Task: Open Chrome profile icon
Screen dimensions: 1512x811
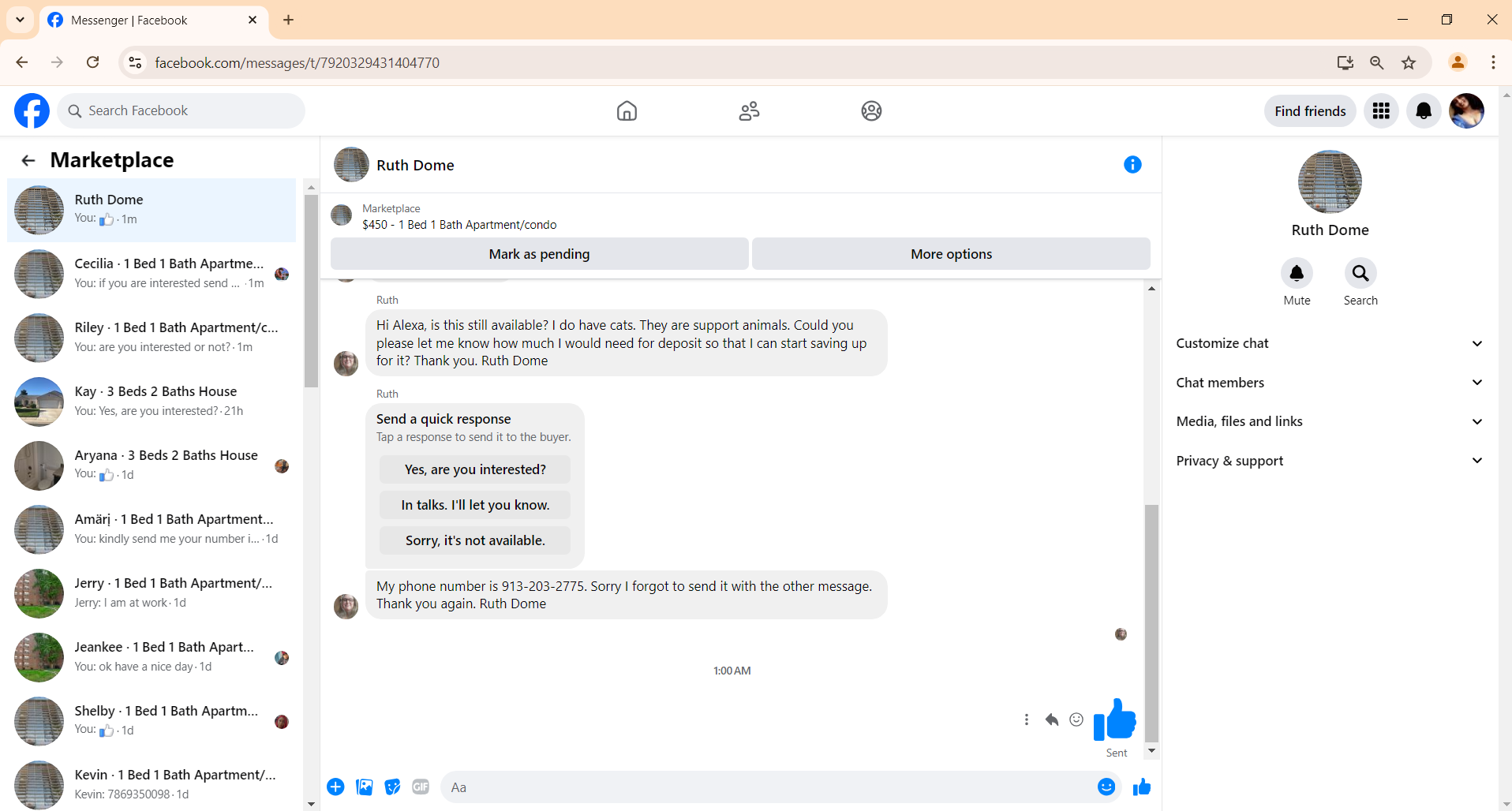Action: click(1458, 62)
